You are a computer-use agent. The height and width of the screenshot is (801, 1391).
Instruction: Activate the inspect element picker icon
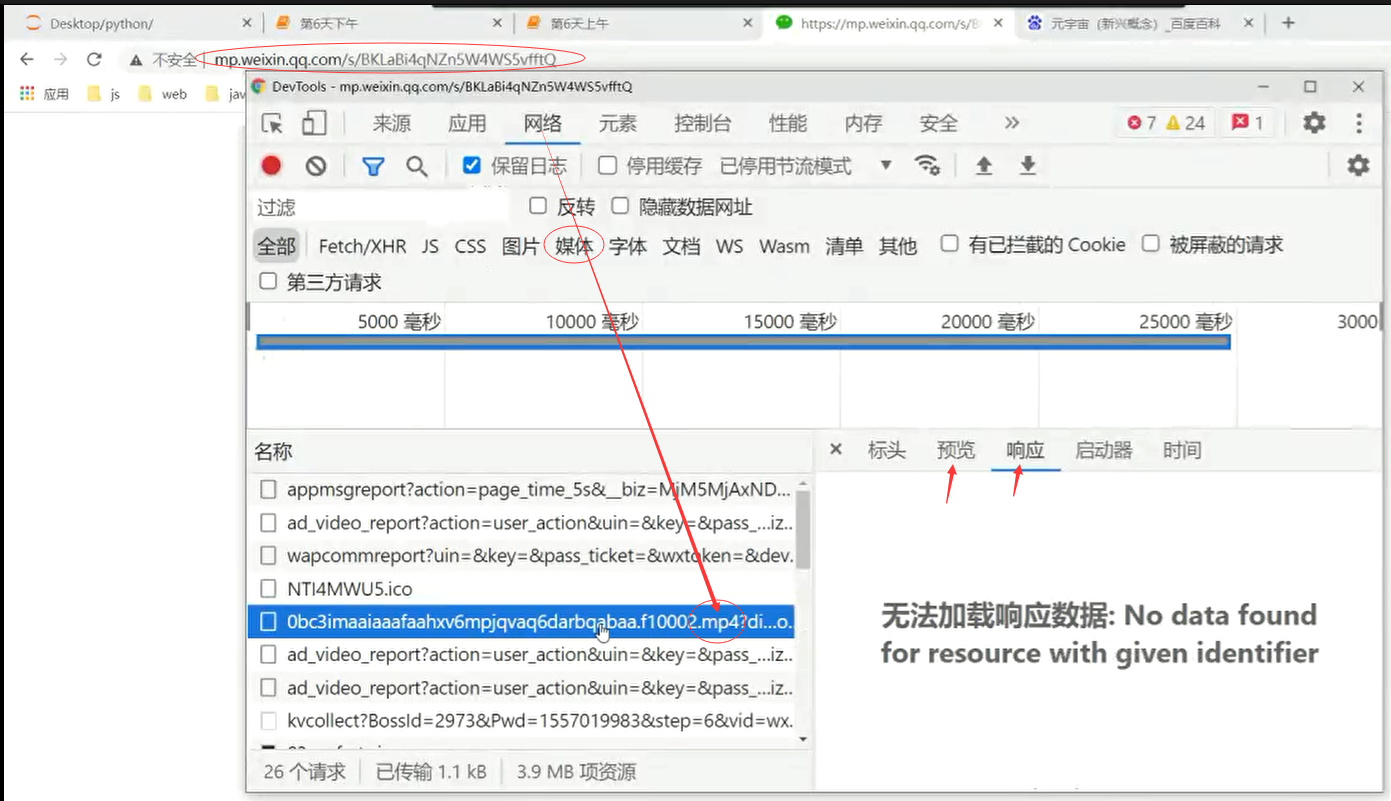pyautogui.click(x=272, y=123)
